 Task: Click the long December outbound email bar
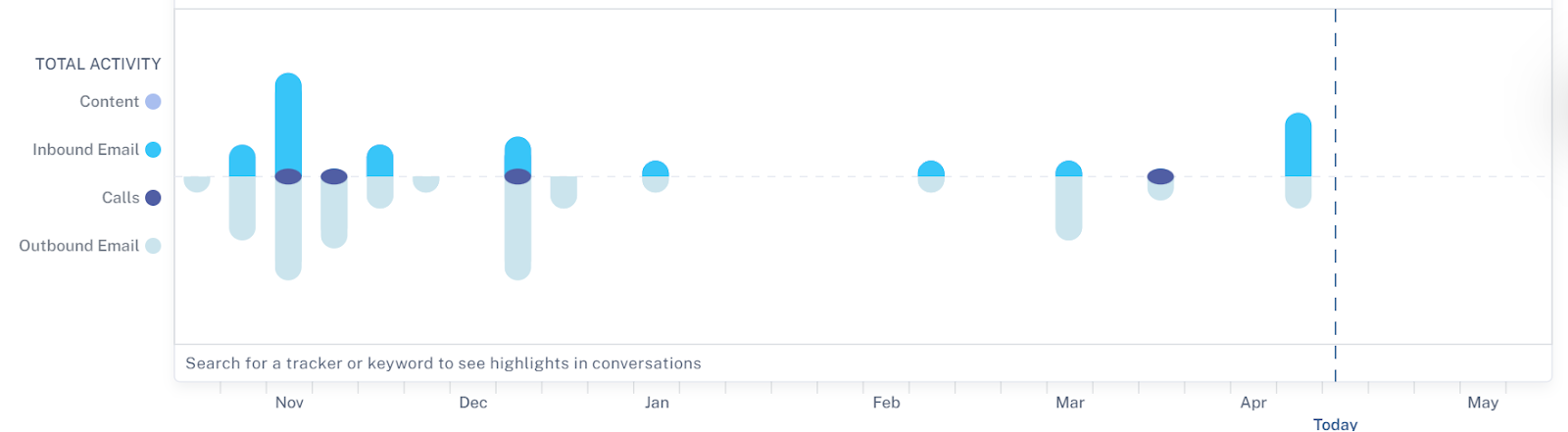(517, 235)
